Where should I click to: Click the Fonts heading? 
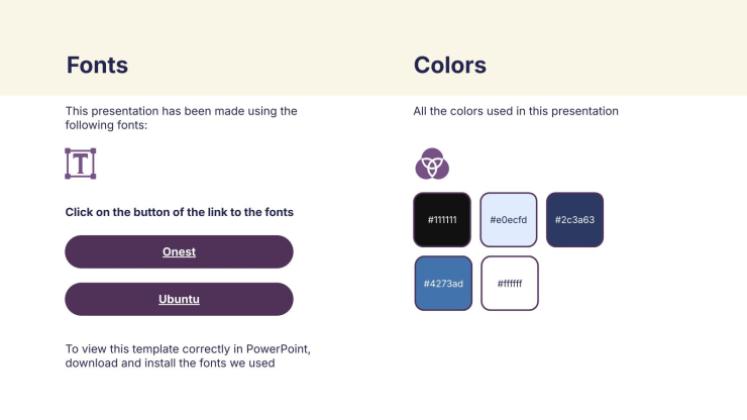click(x=97, y=66)
